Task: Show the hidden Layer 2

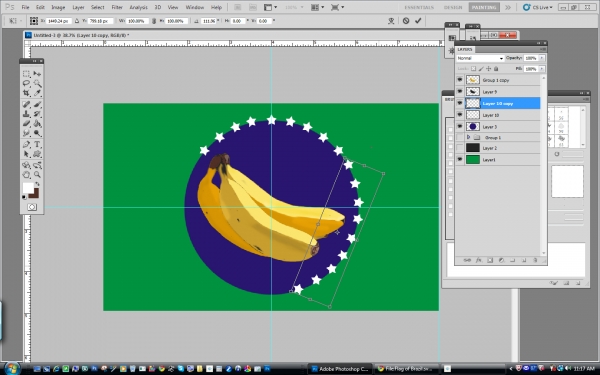Action: [x=460, y=148]
